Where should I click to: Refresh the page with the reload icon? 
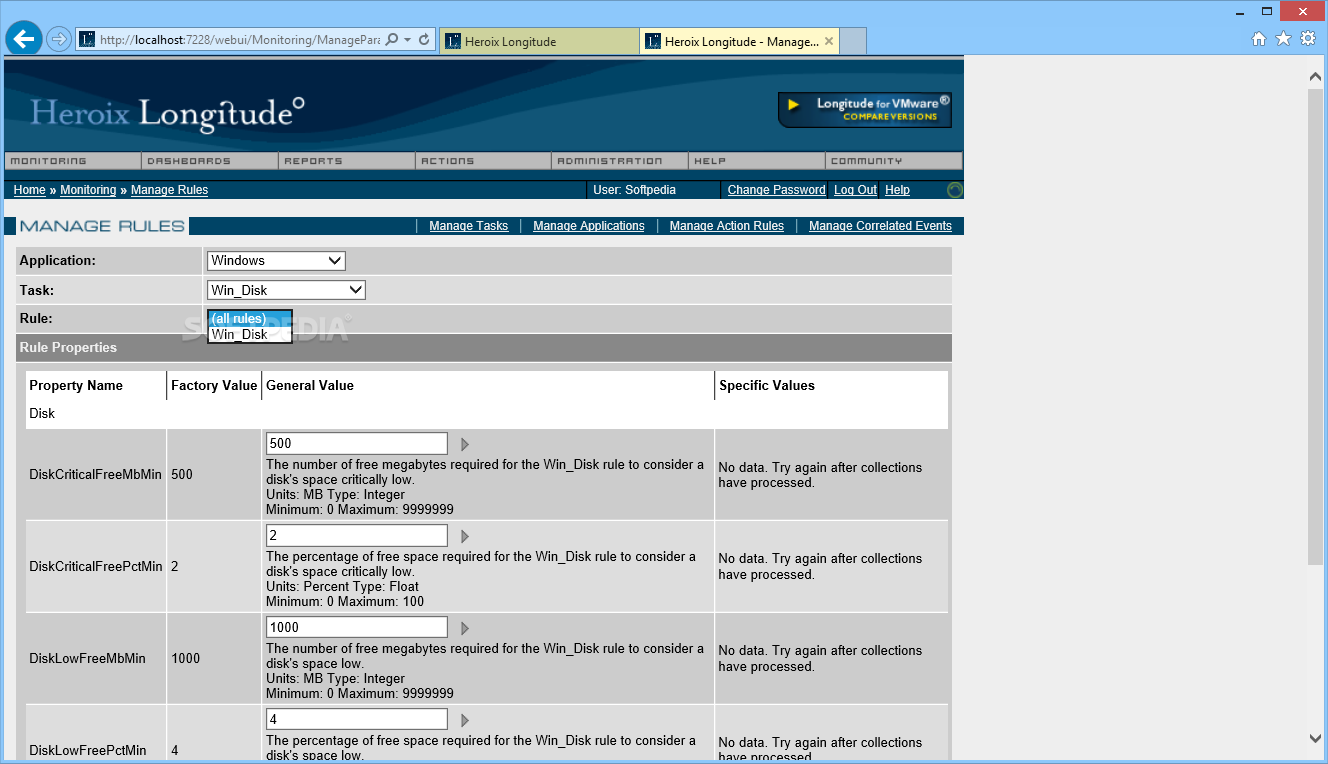[x=424, y=40]
